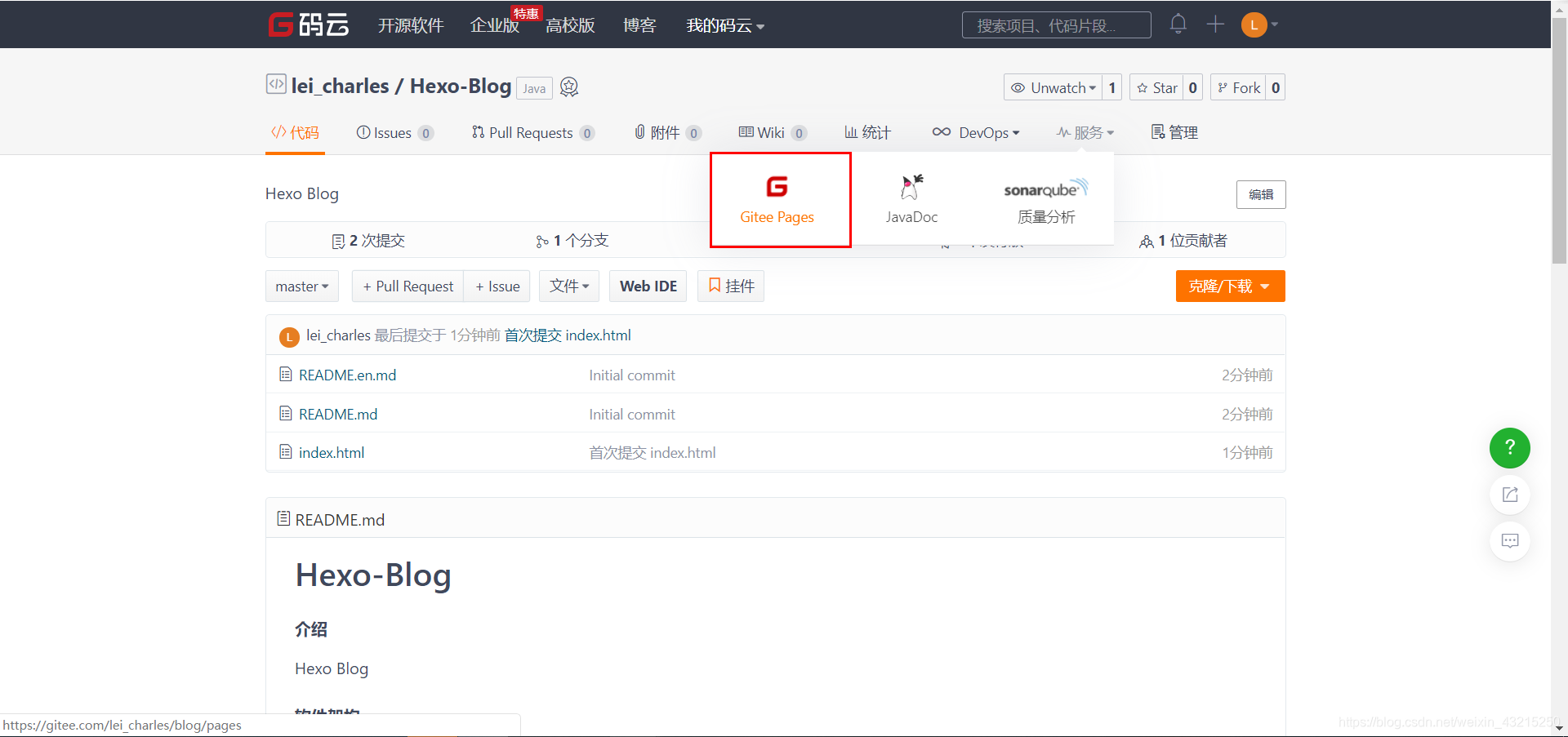Click the watch count 1

(1111, 87)
